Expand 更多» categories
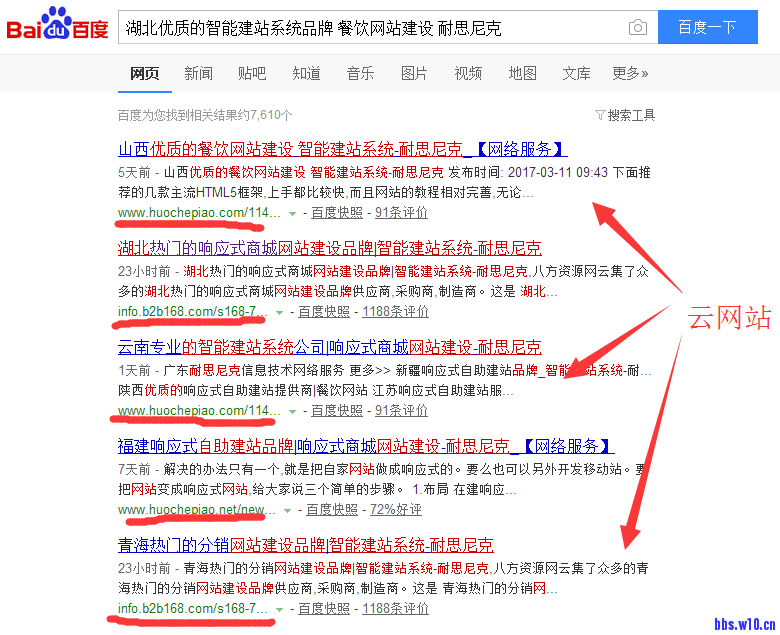This screenshot has width=780, height=635. click(630, 74)
